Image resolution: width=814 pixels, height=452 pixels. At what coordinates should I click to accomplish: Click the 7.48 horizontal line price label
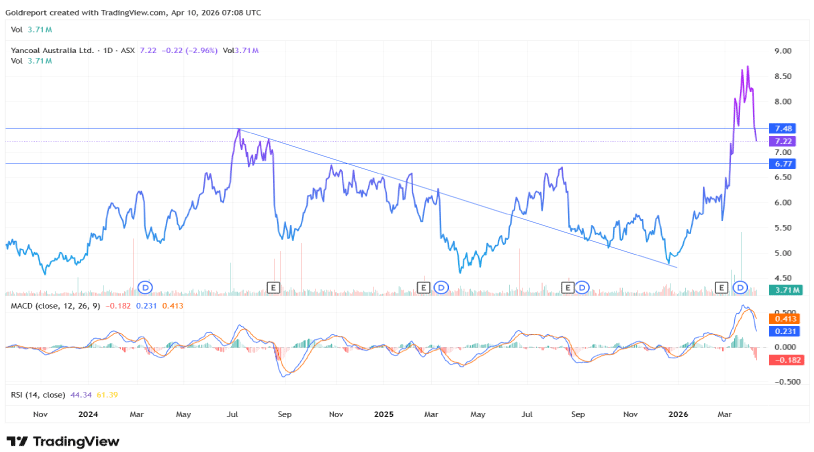(783, 129)
